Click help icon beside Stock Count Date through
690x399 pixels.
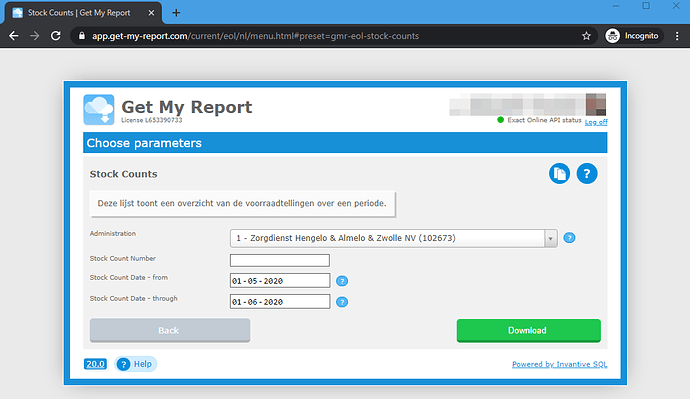click(x=342, y=302)
